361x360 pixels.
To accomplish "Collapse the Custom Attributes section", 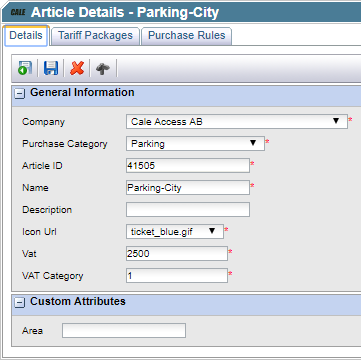I will coord(20,303).
